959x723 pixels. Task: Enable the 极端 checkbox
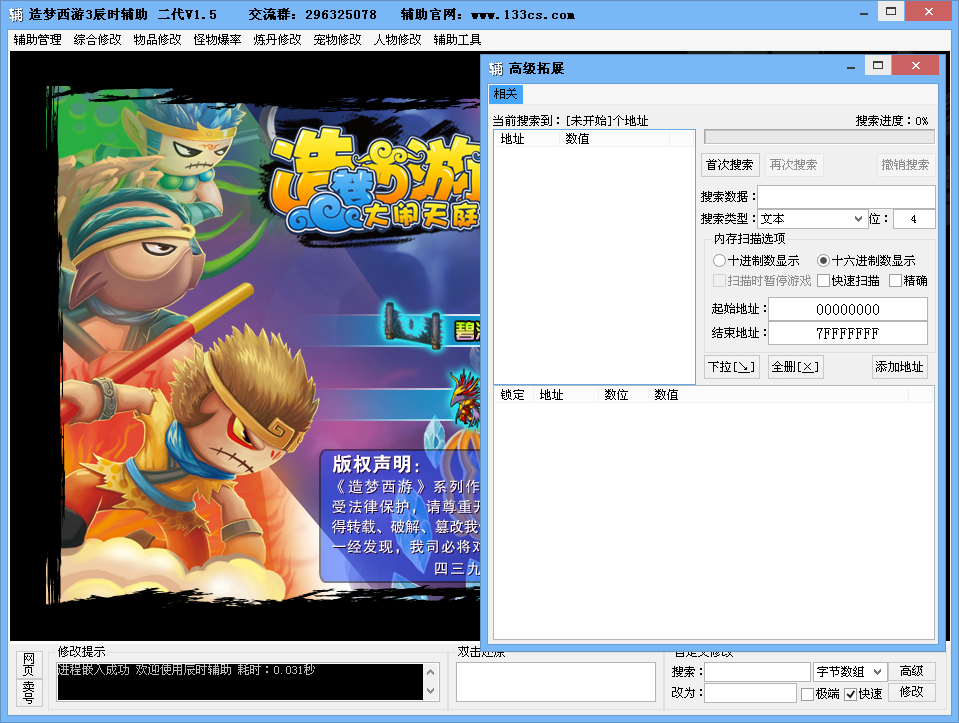tap(820, 694)
